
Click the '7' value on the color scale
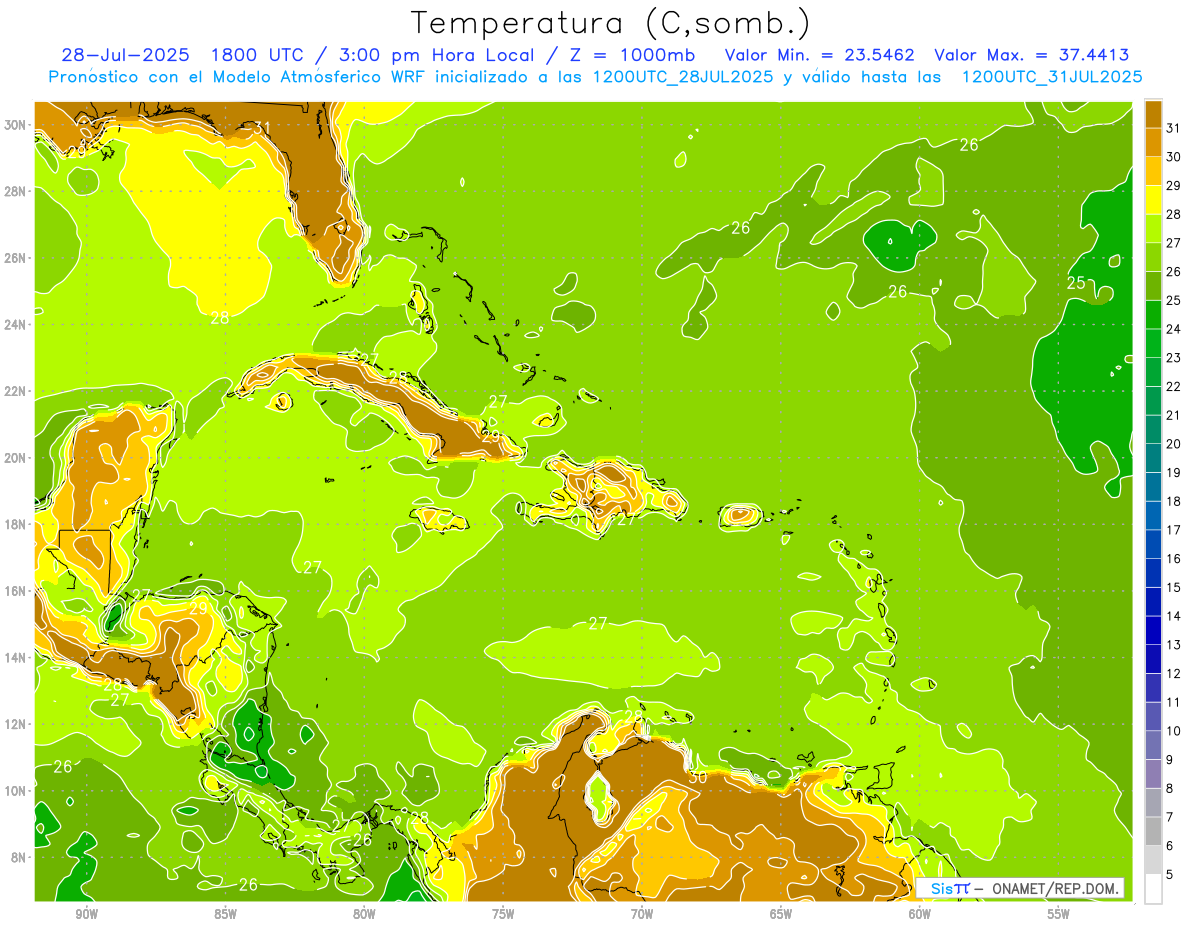click(1170, 817)
